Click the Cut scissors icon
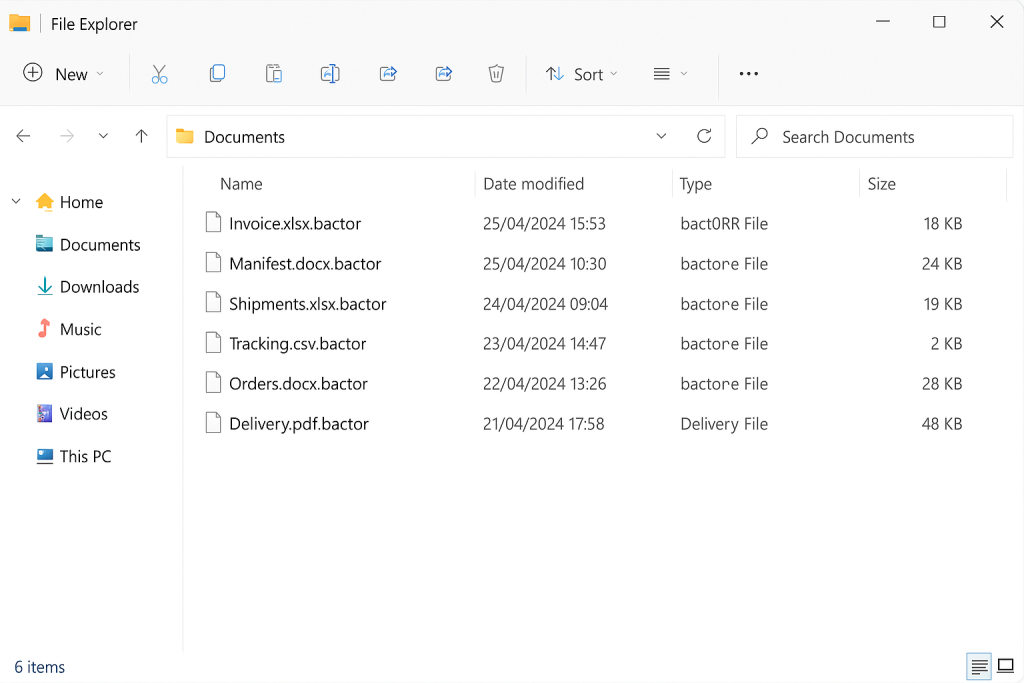This screenshot has width=1024, height=683. click(159, 74)
